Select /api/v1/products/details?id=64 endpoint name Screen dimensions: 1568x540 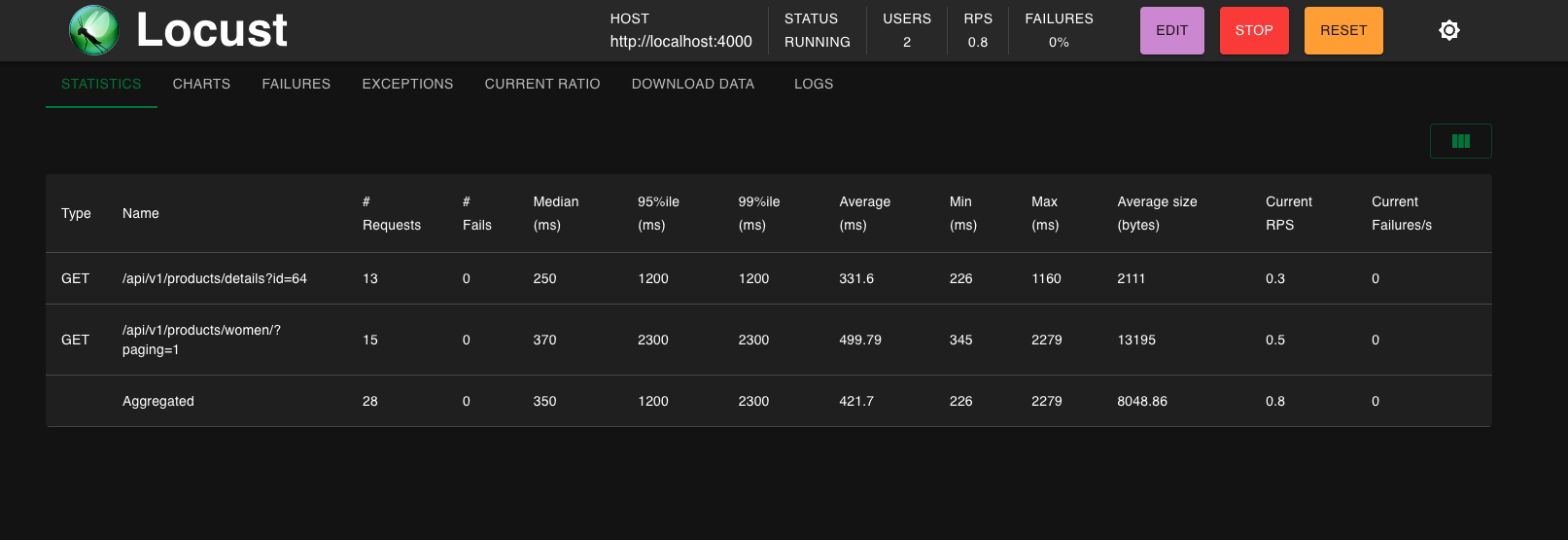[x=215, y=278]
